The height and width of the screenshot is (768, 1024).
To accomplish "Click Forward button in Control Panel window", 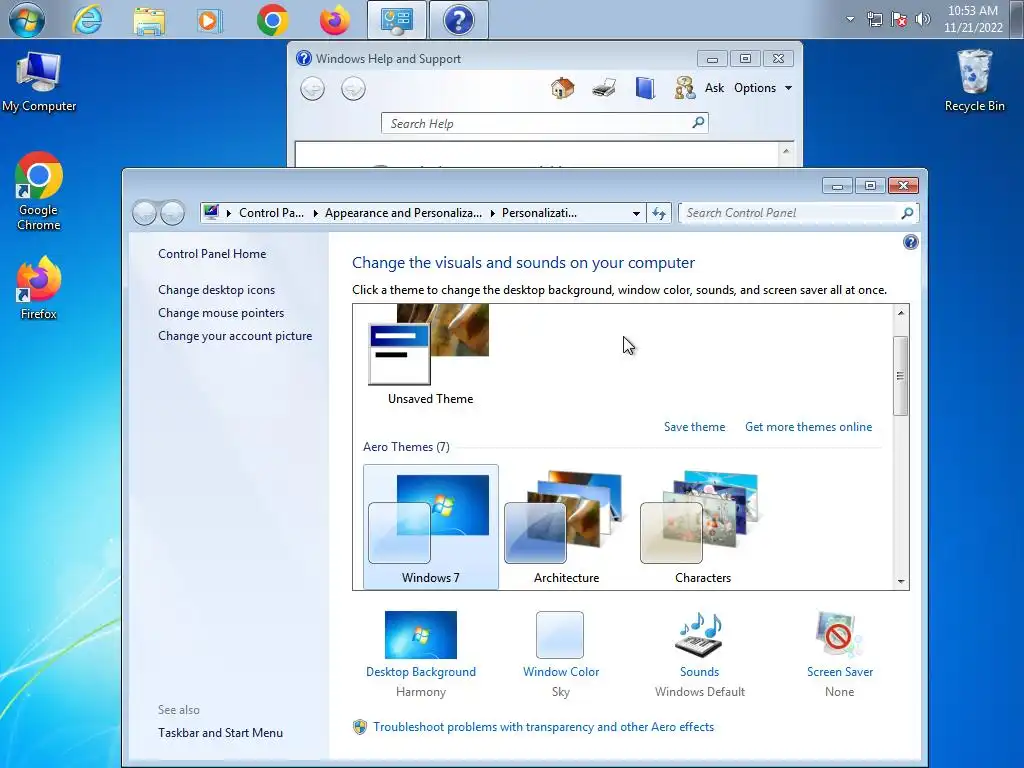I will coord(172,213).
